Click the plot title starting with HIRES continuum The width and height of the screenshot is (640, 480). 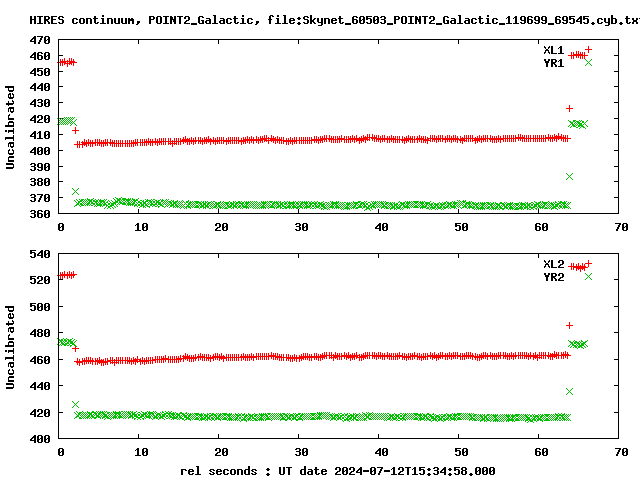click(x=334, y=20)
